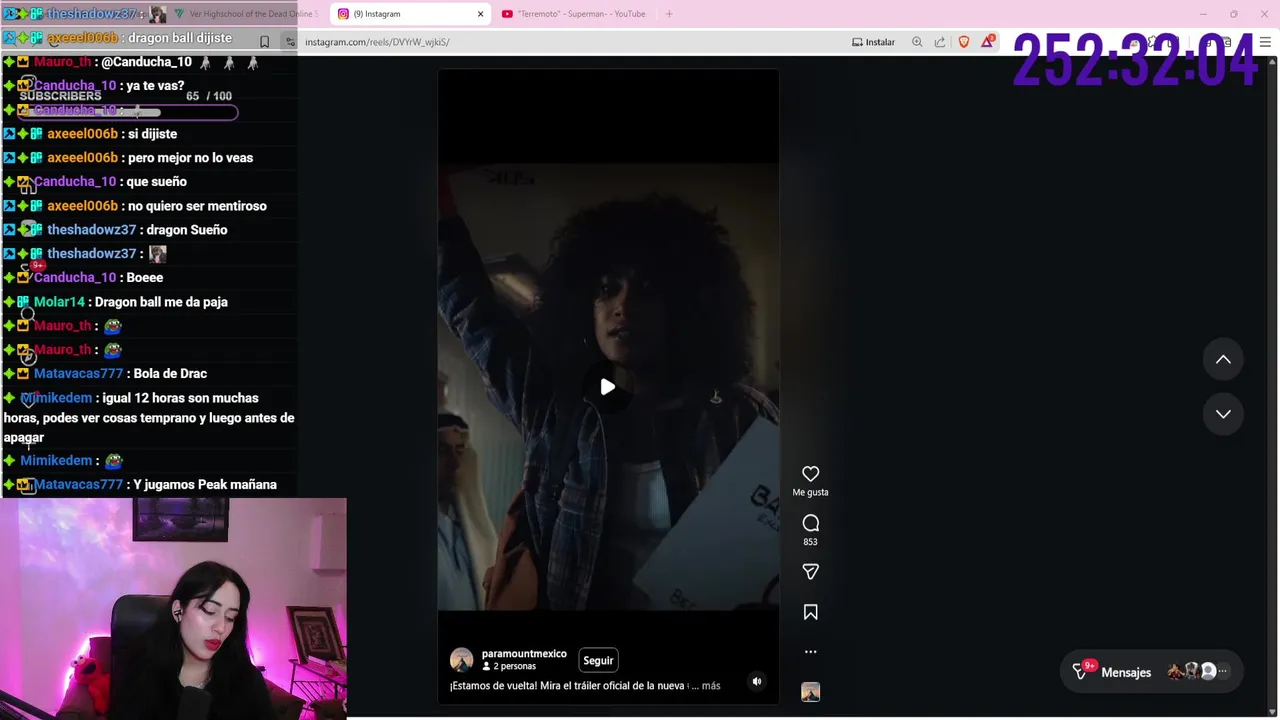Click 'Me gusta' label under heart
Image resolution: width=1280 pixels, height=720 pixels.
click(x=810, y=493)
